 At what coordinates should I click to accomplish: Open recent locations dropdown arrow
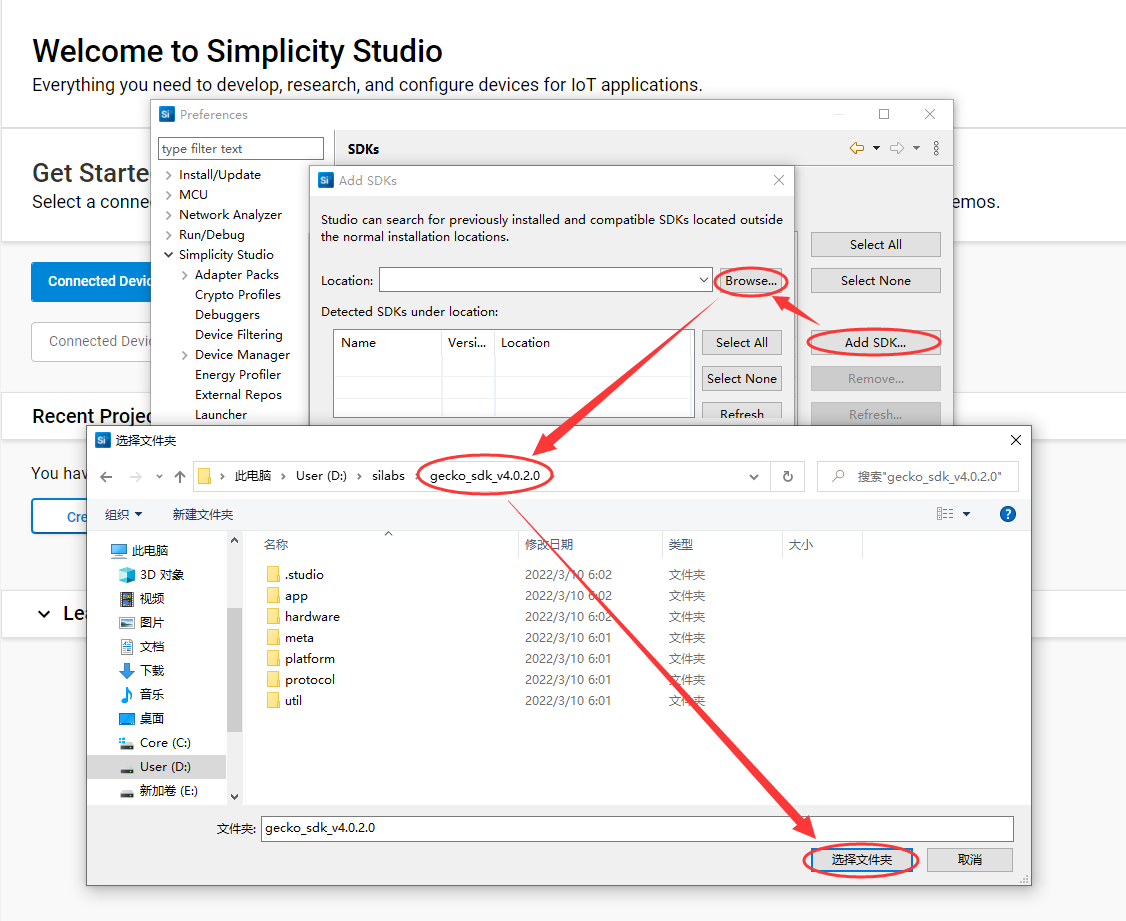coord(159,477)
